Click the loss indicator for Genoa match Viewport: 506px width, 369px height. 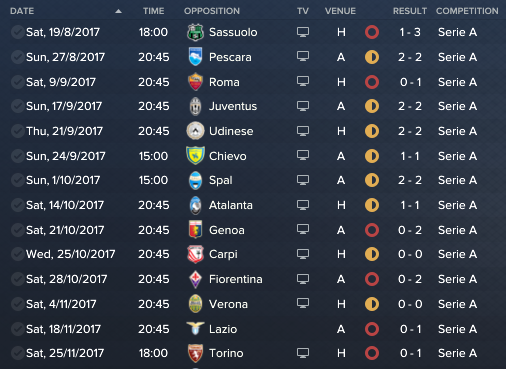pyautogui.click(x=372, y=230)
